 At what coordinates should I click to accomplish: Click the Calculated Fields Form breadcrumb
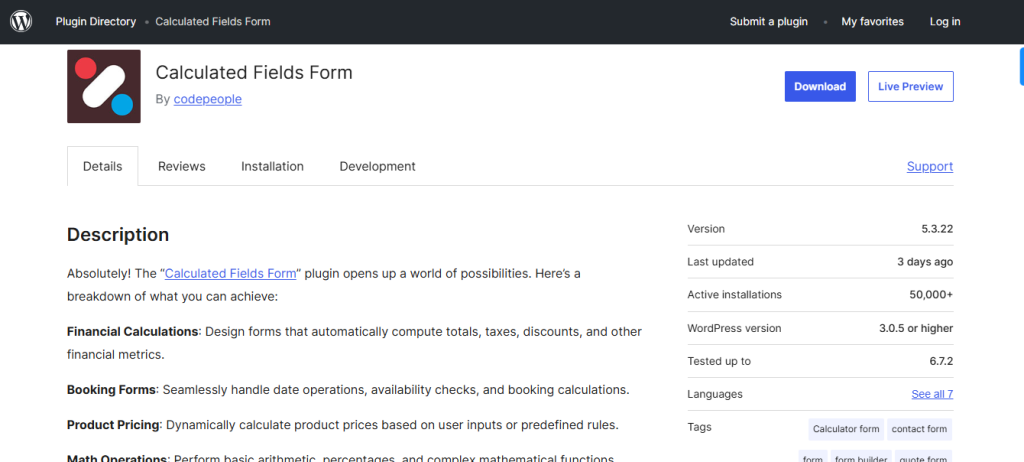pos(213,22)
